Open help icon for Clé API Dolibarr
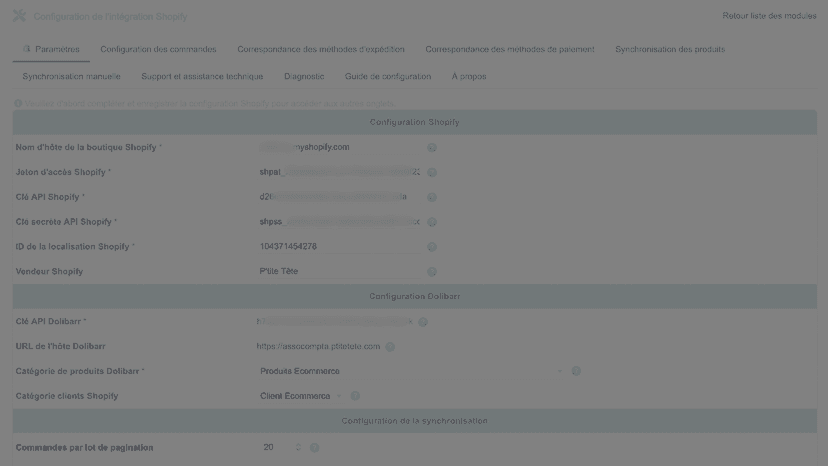The width and height of the screenshot is (828, 466). point(423,322)
